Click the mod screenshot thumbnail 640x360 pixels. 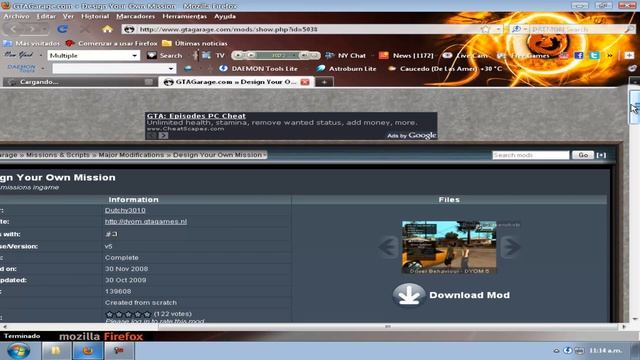(449, 247)
